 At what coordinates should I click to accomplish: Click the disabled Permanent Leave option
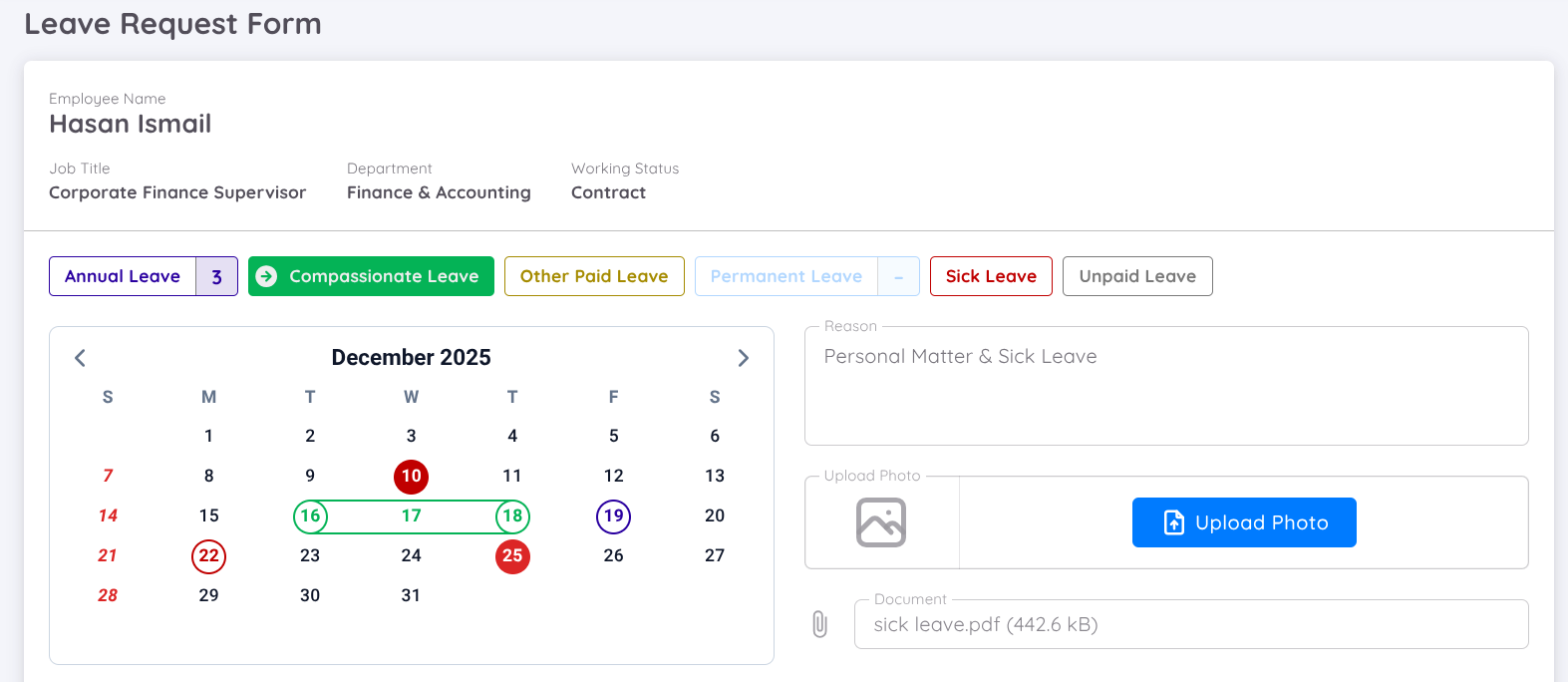(785, 276)
